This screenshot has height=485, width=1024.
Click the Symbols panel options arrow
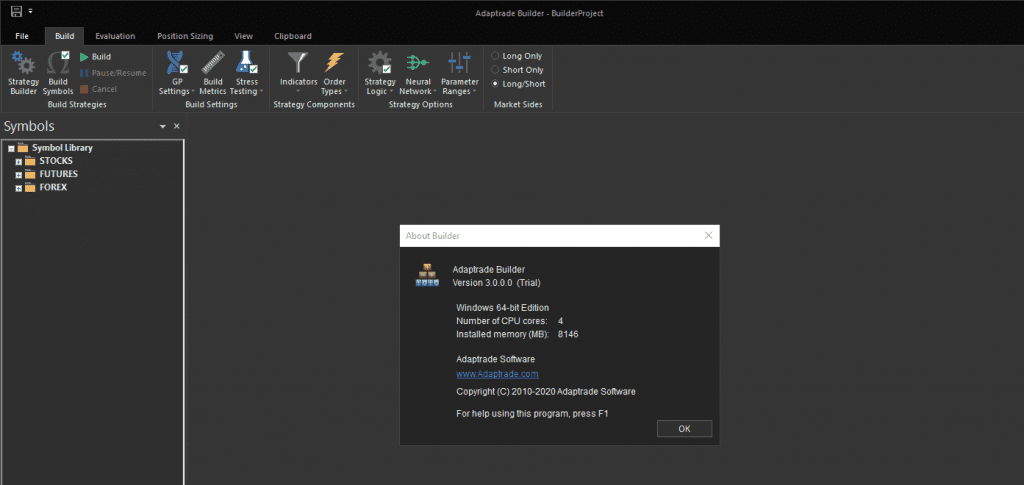click(x=162, y=127)
